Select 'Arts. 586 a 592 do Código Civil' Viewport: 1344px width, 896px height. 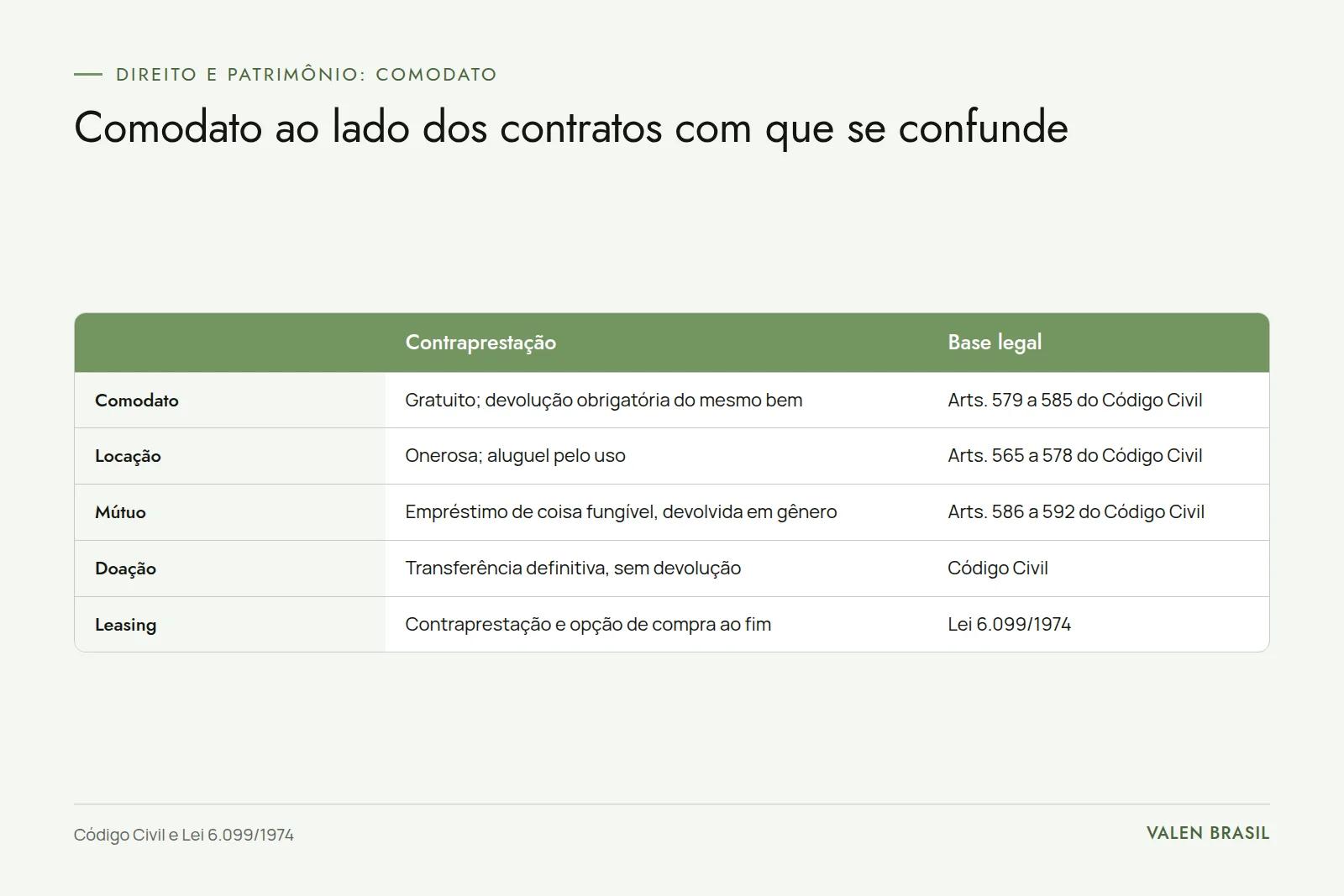[1076, 511]
